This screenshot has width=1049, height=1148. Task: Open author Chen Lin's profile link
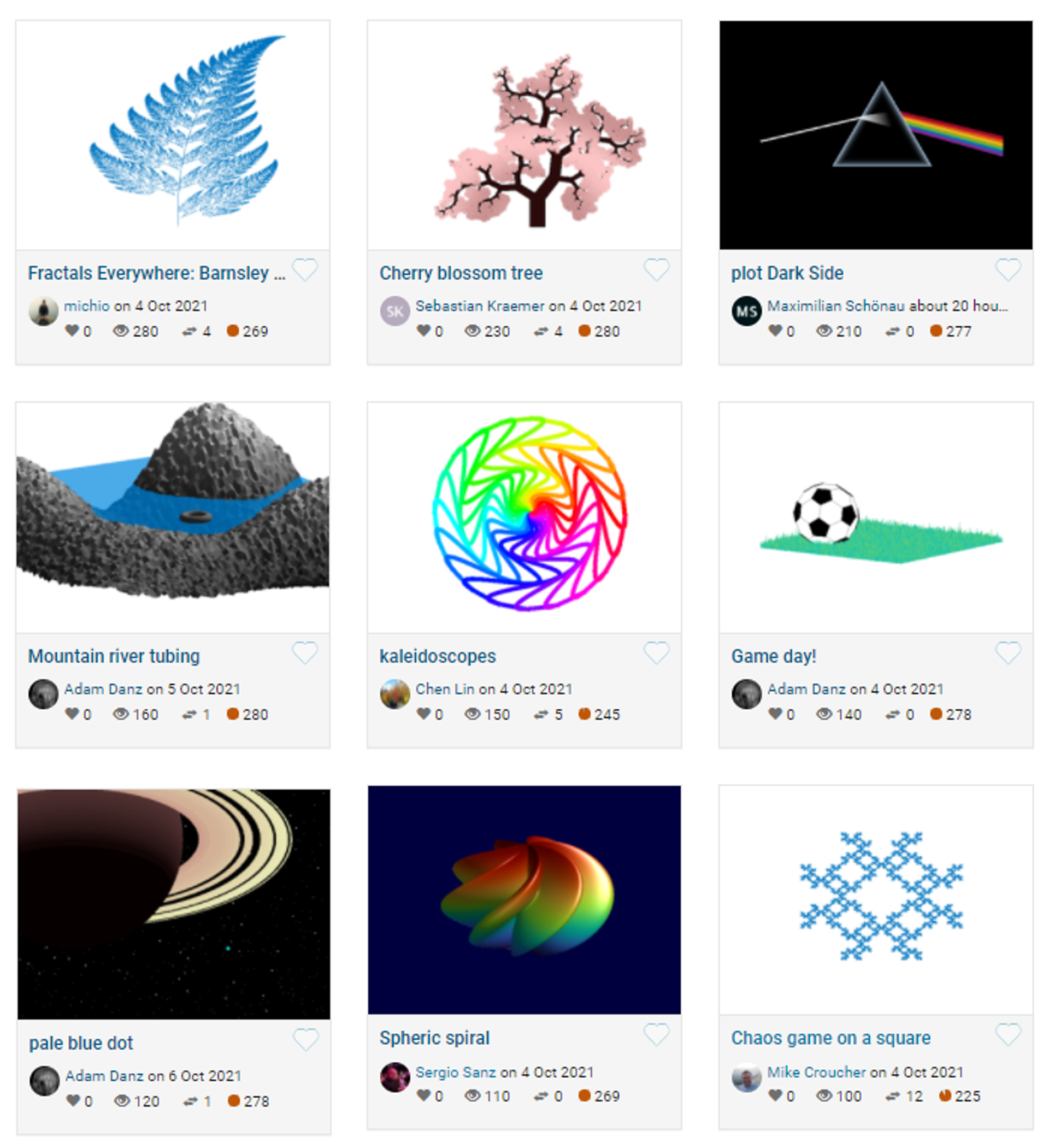444,689
